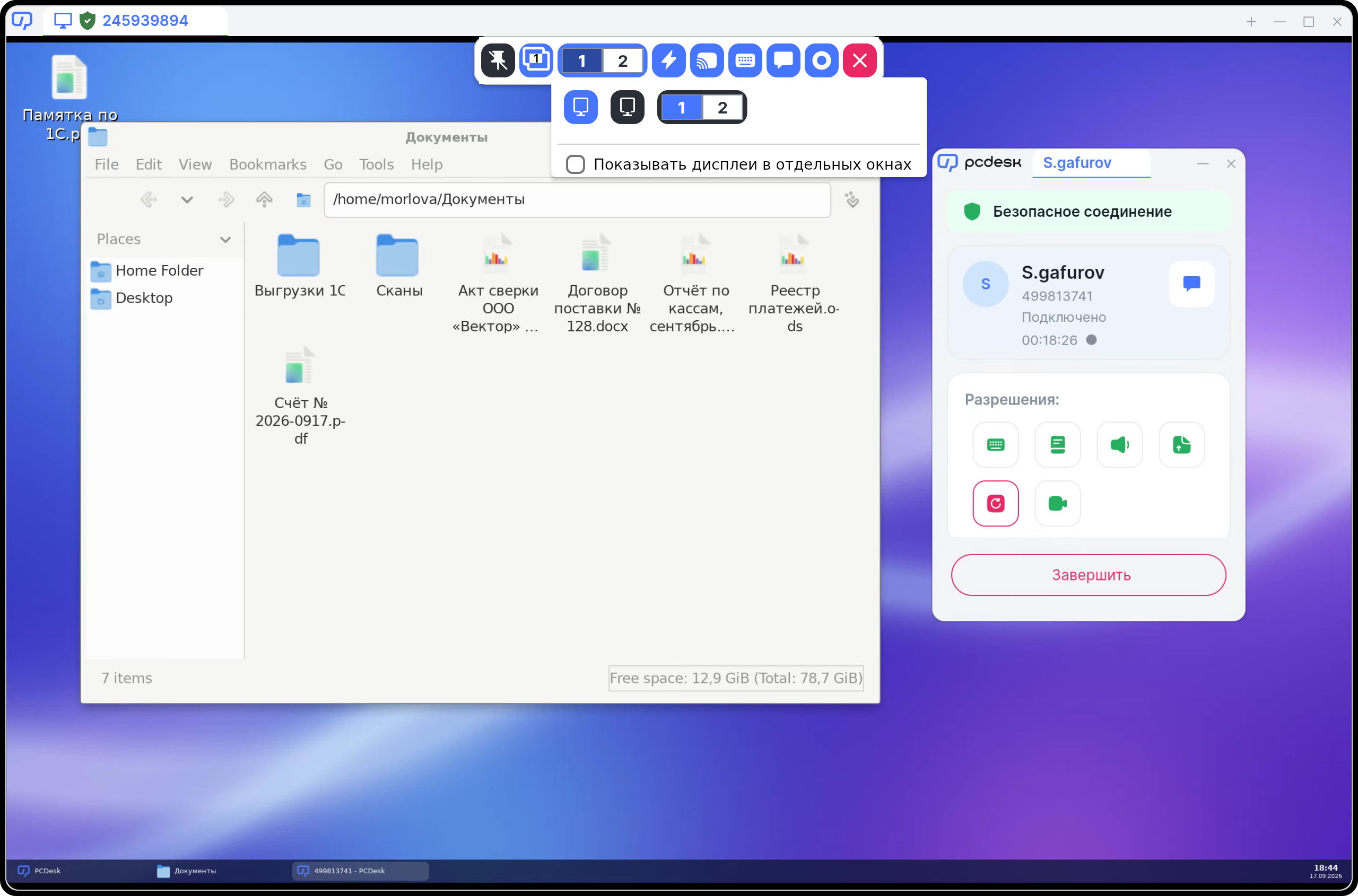This screenshot has width=1358, height=896.
Task: Open the Tools menu
Action: [x=376, y=164]
